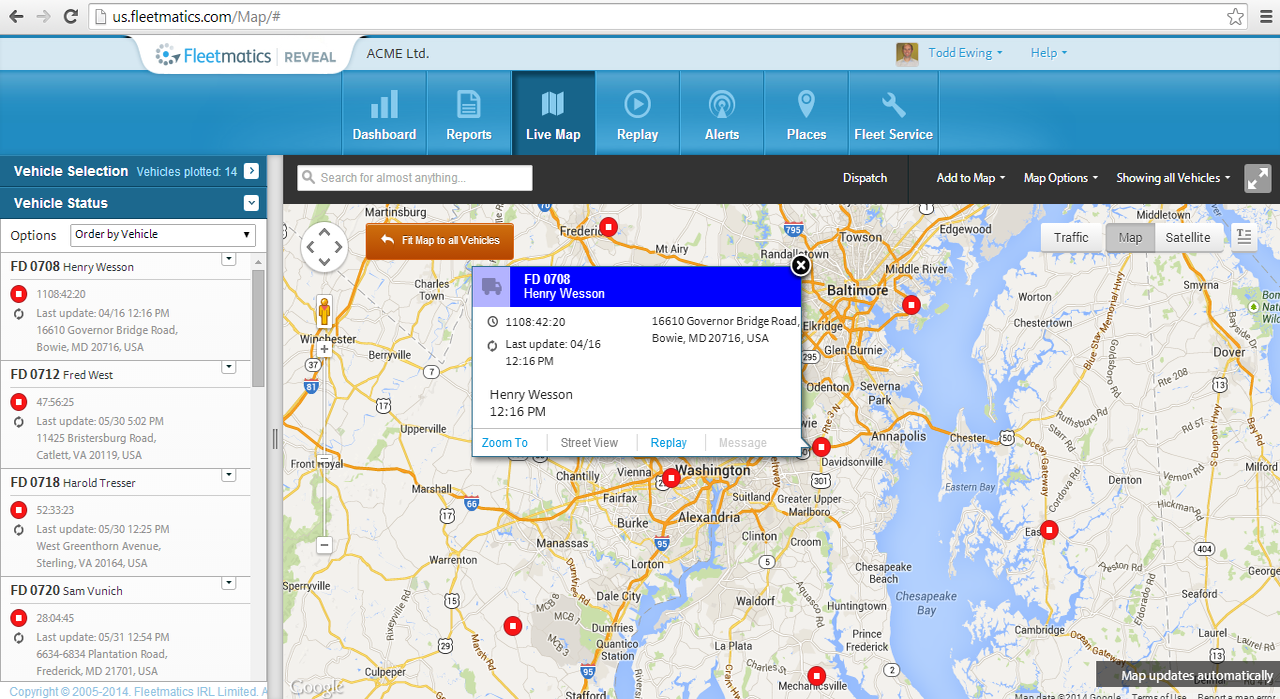Screen dimensions: 1280x699
Task: Click the truck icon in FD 0708 popup
Action: pyautogui.click(x=491, y=286)
